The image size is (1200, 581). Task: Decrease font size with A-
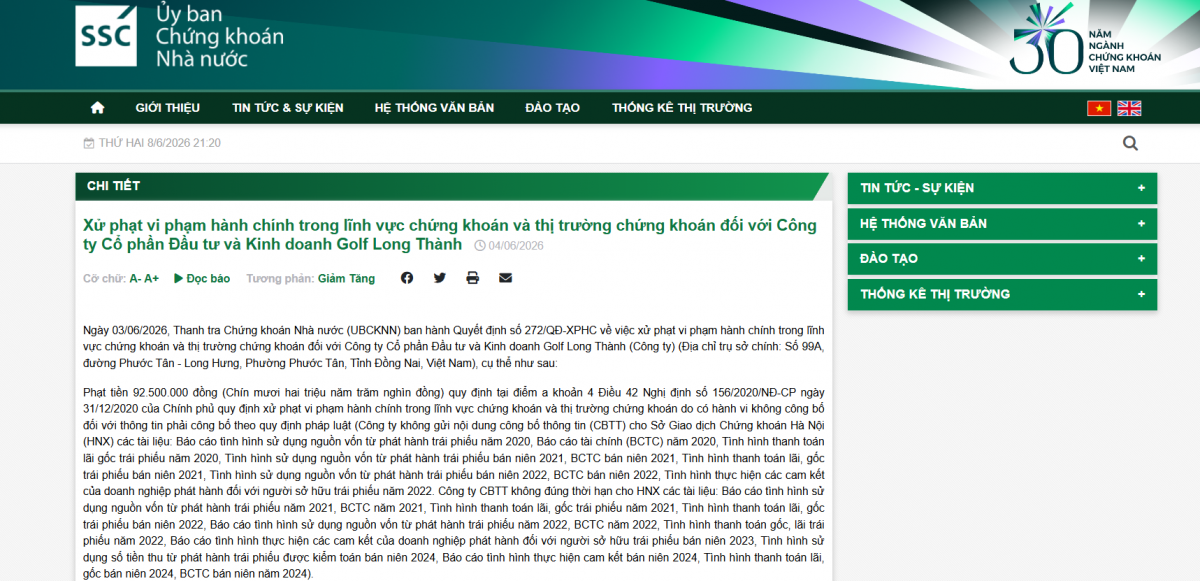(x=135, y=279)
